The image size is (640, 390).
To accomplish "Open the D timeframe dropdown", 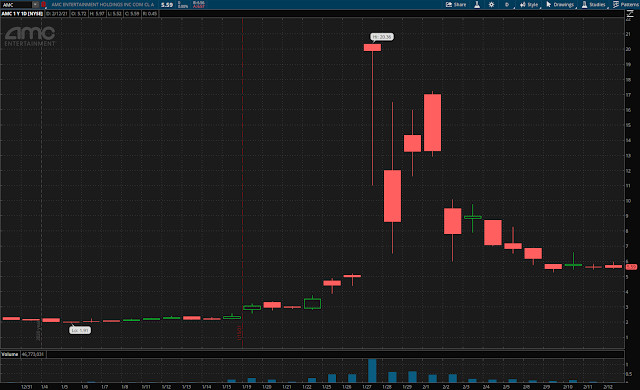I will click(x=507, y=4).
